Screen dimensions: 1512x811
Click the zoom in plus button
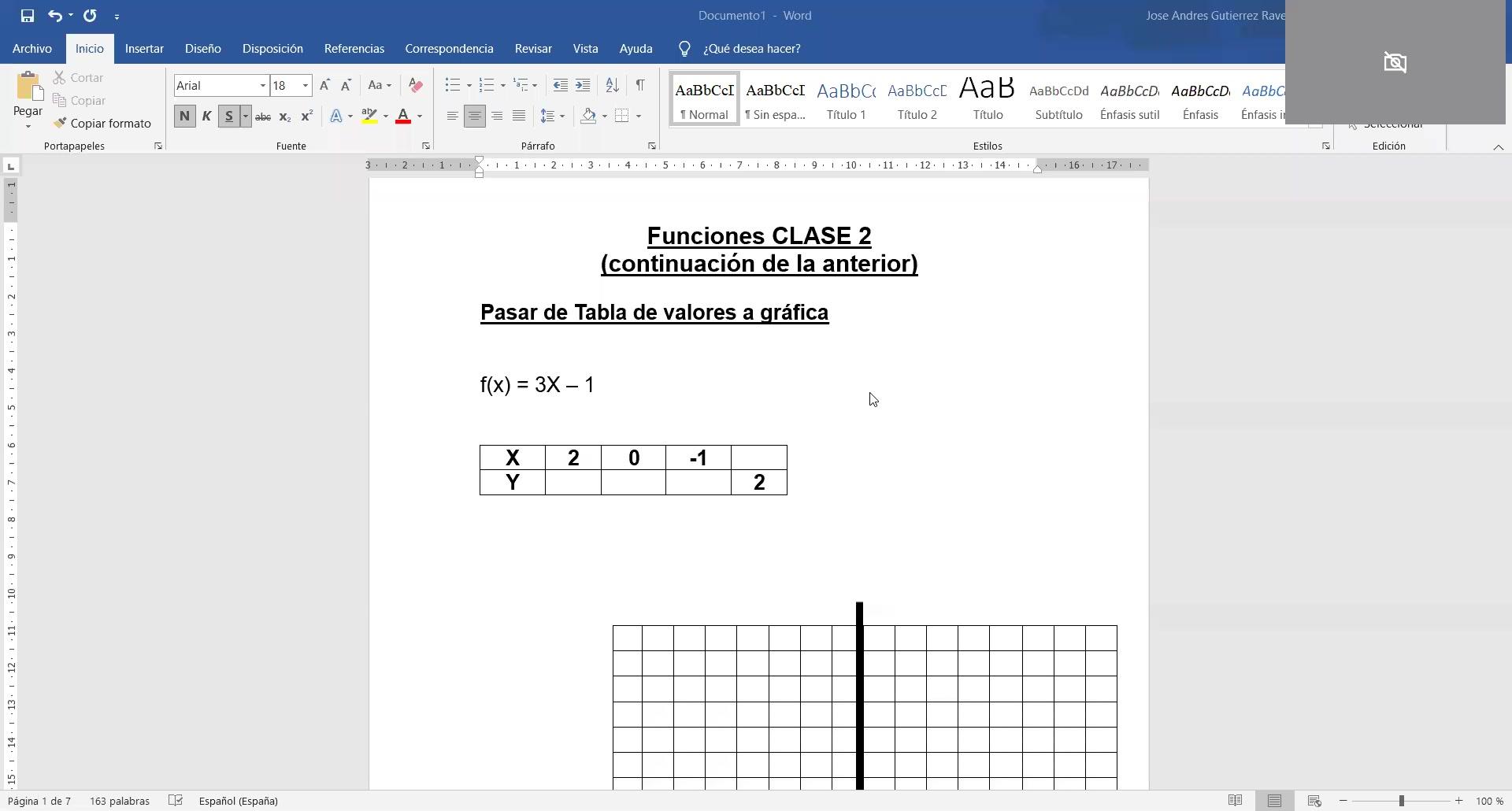(x=1459, y=802)
